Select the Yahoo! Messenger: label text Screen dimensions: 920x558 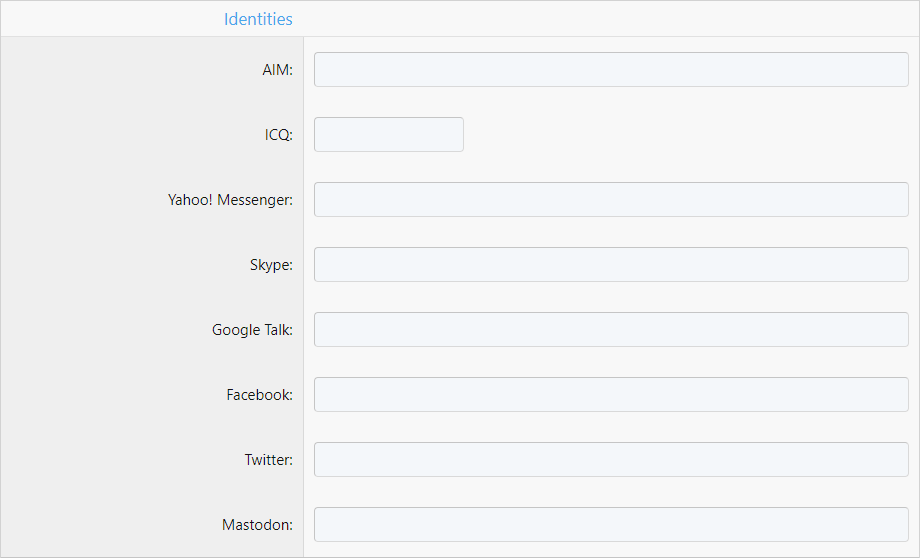coord(230,200)
